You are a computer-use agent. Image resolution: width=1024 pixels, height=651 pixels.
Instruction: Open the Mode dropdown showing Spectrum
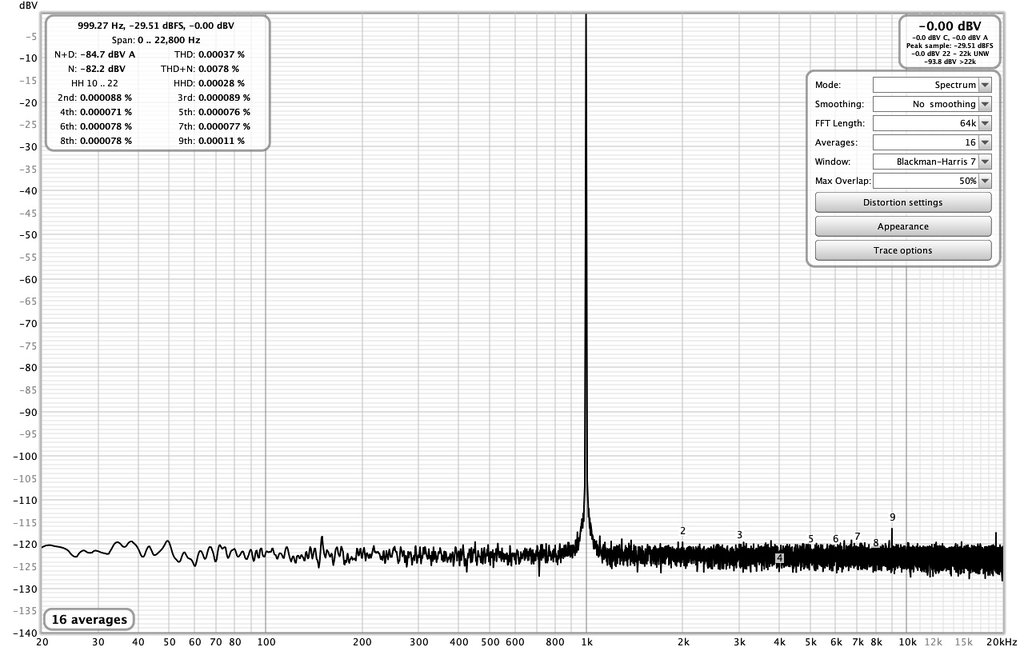[x=932, y=85]
